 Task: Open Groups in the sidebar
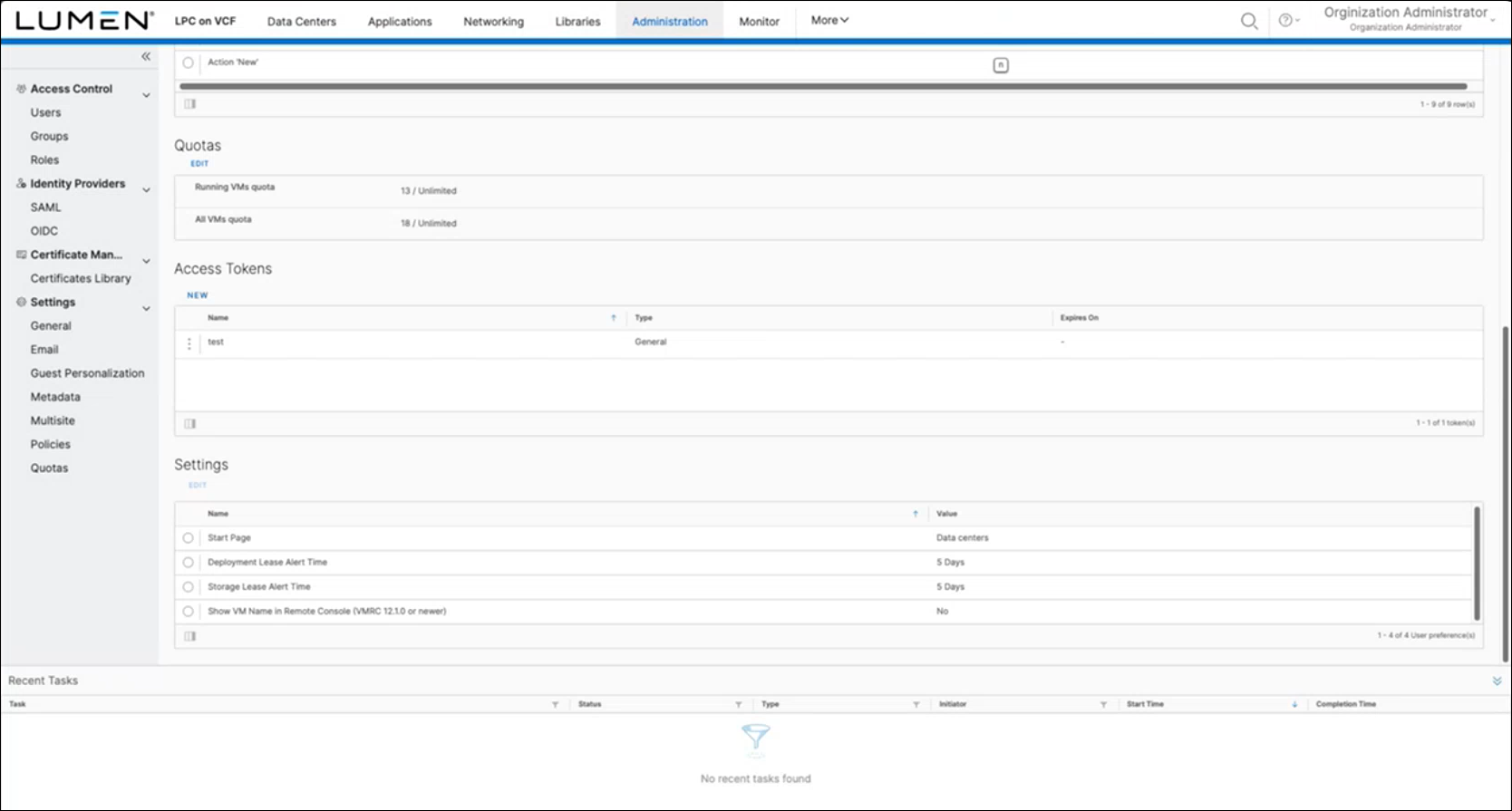[50, 136]
